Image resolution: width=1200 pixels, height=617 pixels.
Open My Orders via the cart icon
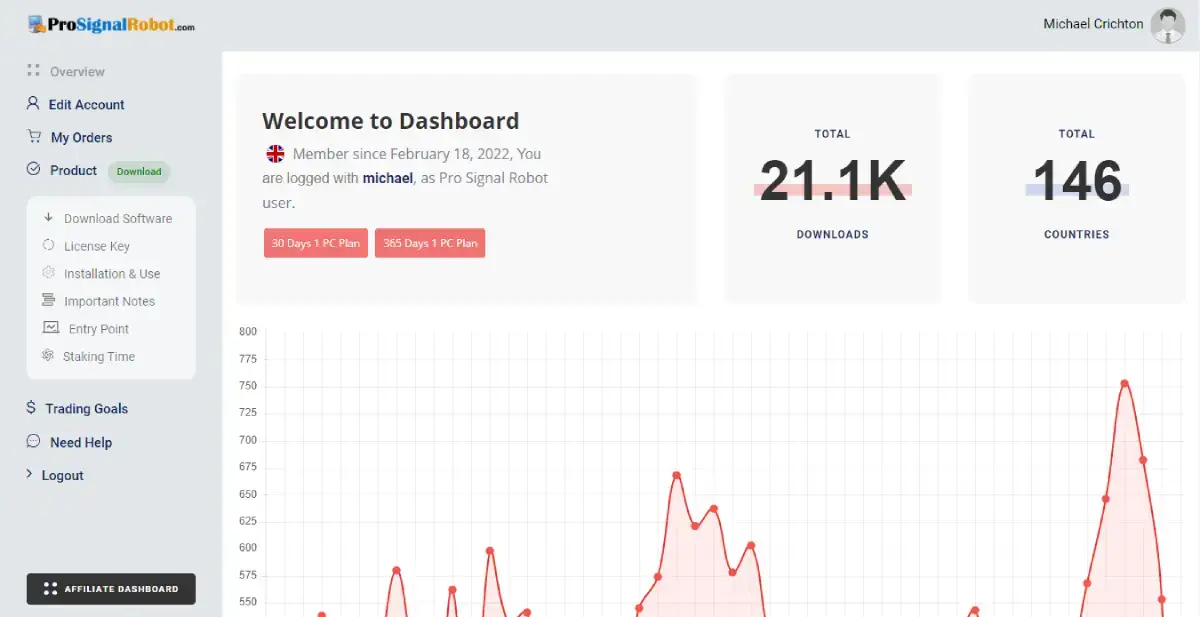coord(34,137)
